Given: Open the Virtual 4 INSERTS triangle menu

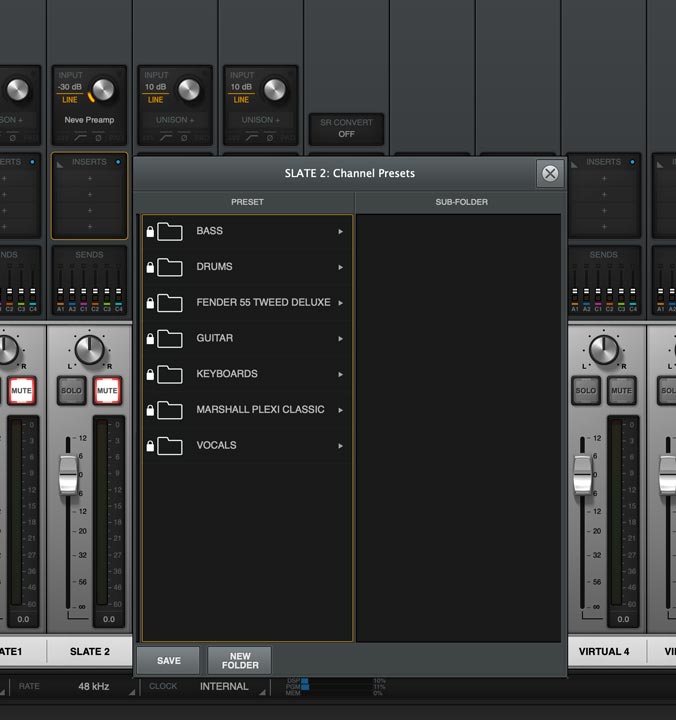Looking at the screenshot, I should [x=575, y=164].
